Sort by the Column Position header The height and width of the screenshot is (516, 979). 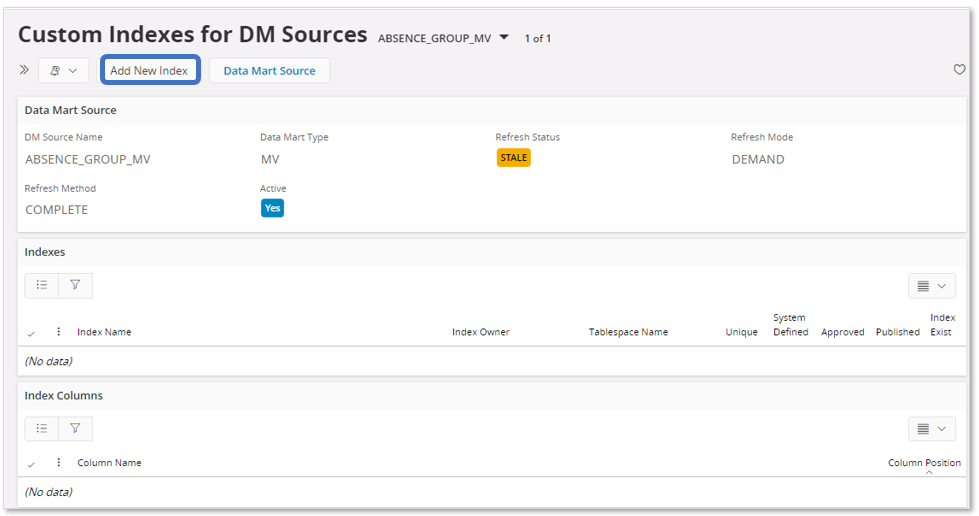tap(924, 463)
